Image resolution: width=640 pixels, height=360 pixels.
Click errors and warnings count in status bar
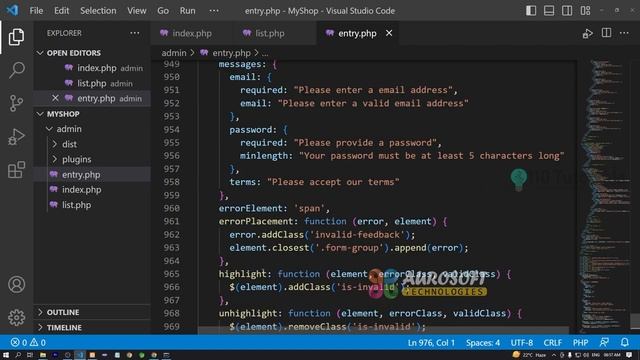28,342
